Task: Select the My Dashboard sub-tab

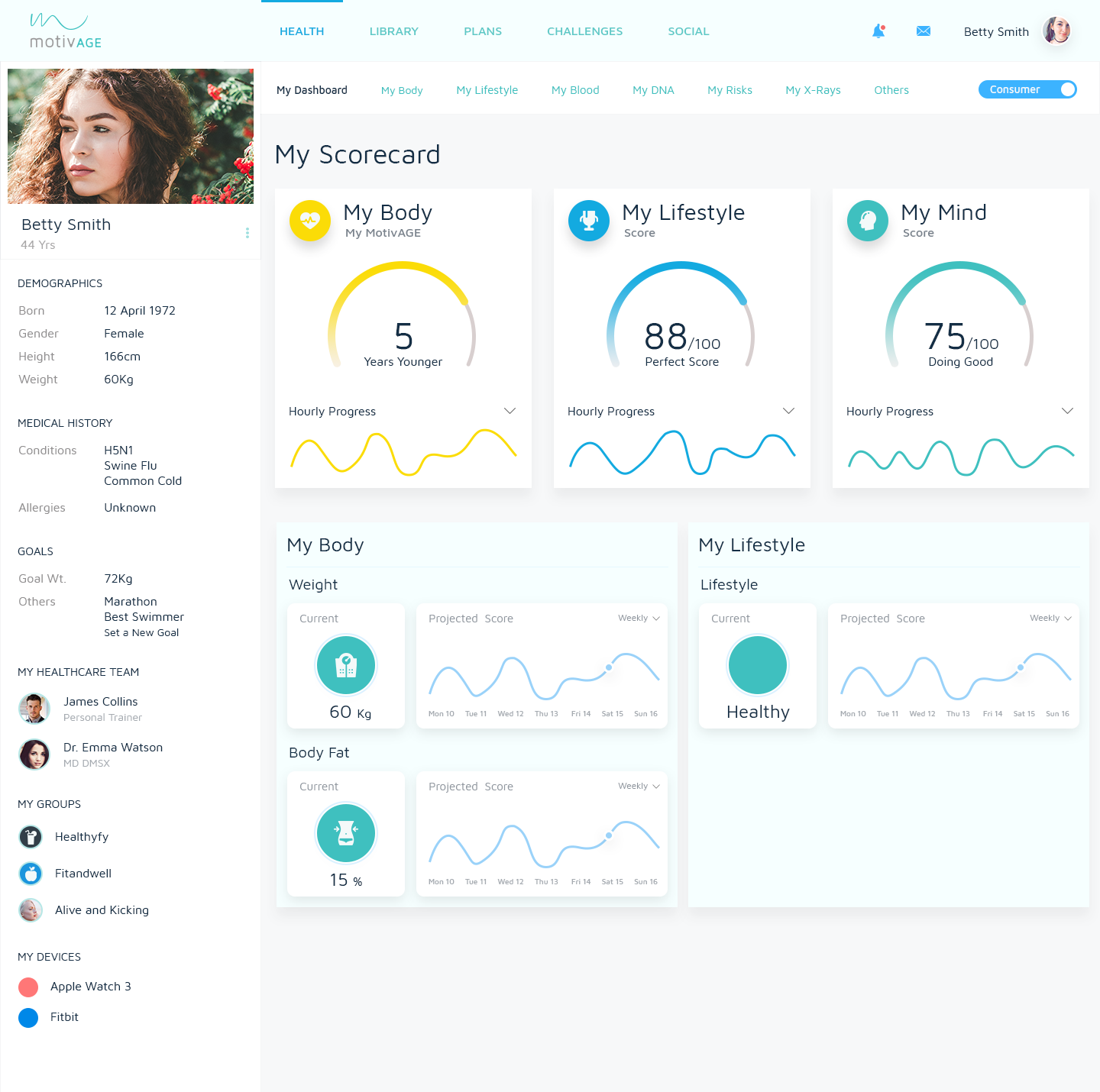Action: coord(312,90)
